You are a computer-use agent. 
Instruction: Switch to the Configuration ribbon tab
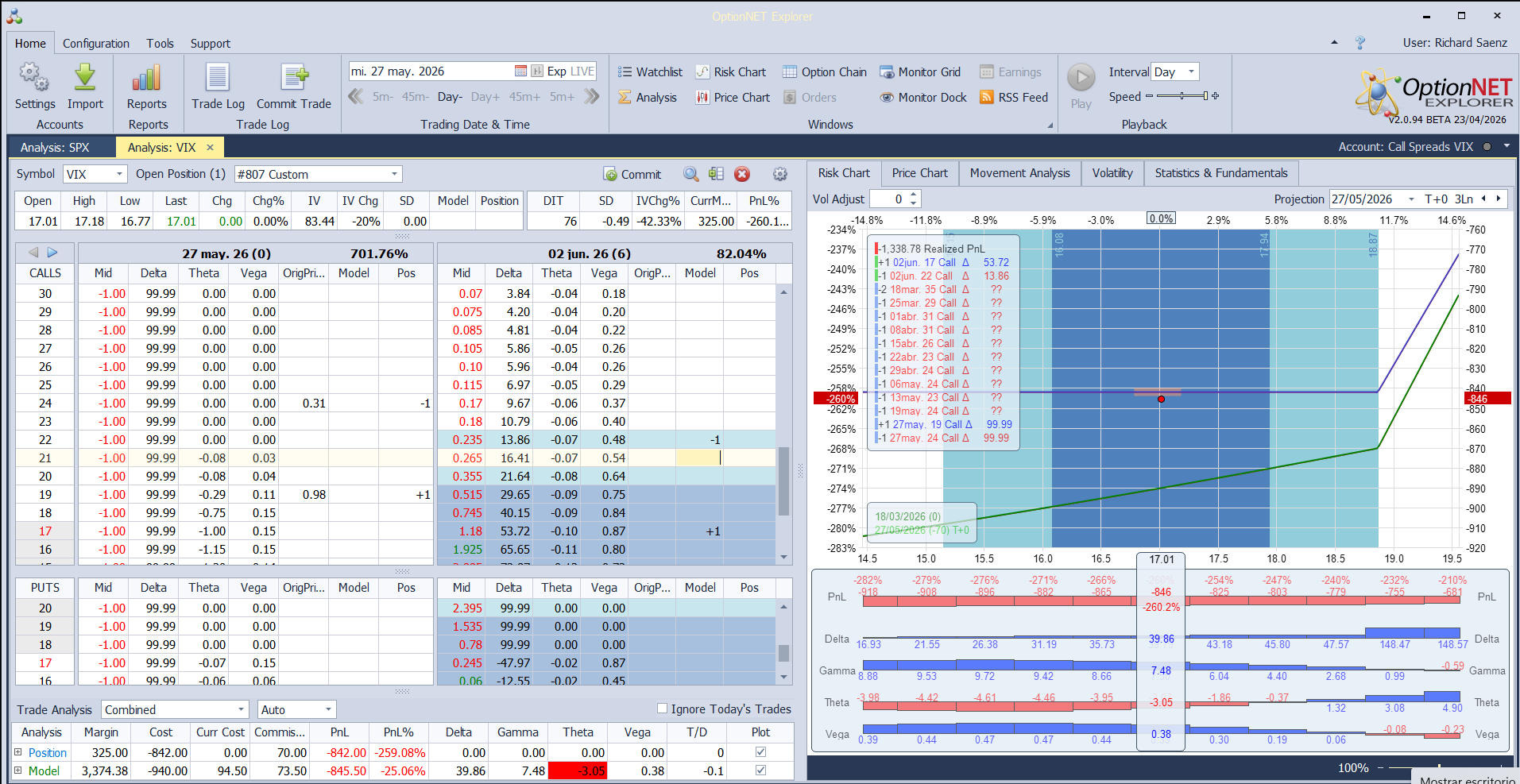pos(96,44)
